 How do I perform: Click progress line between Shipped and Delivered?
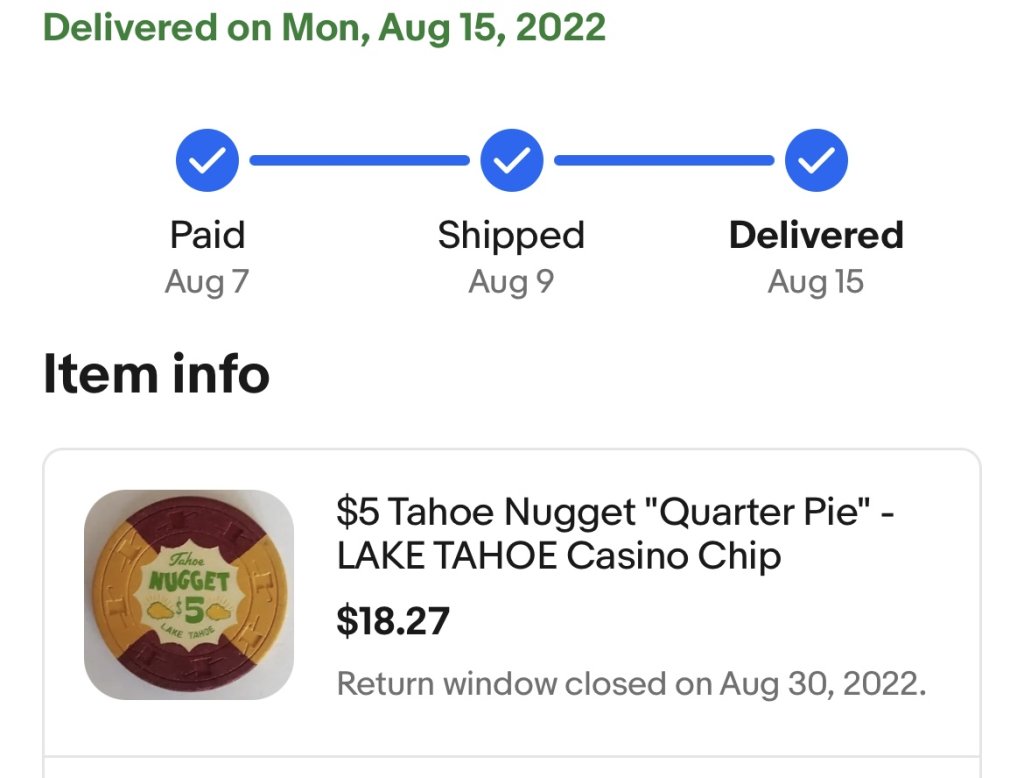pyautogui.click(x=664, y=160)
